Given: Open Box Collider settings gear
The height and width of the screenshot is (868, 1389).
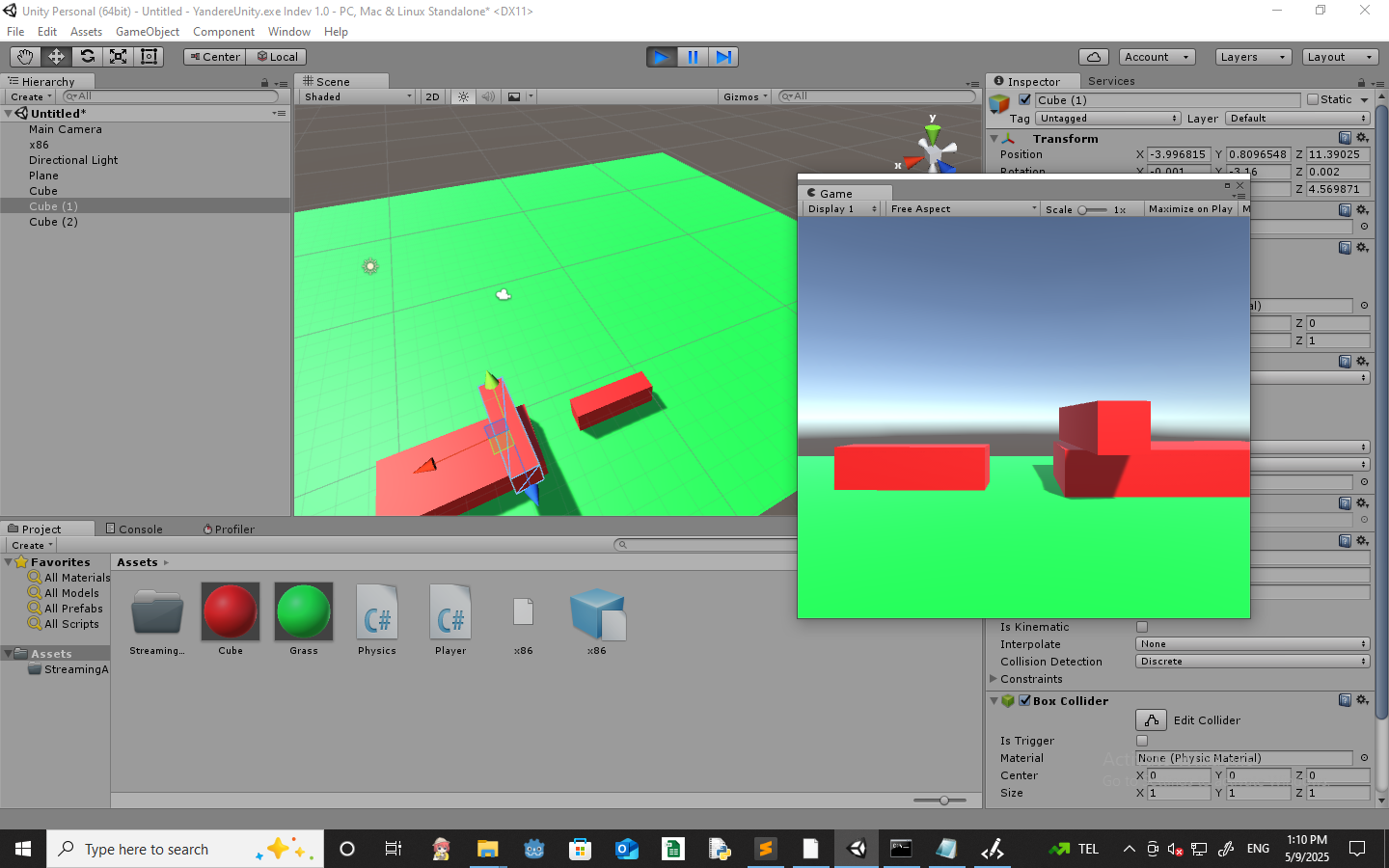Looking at the screenshot, I should coord(1362,700).
